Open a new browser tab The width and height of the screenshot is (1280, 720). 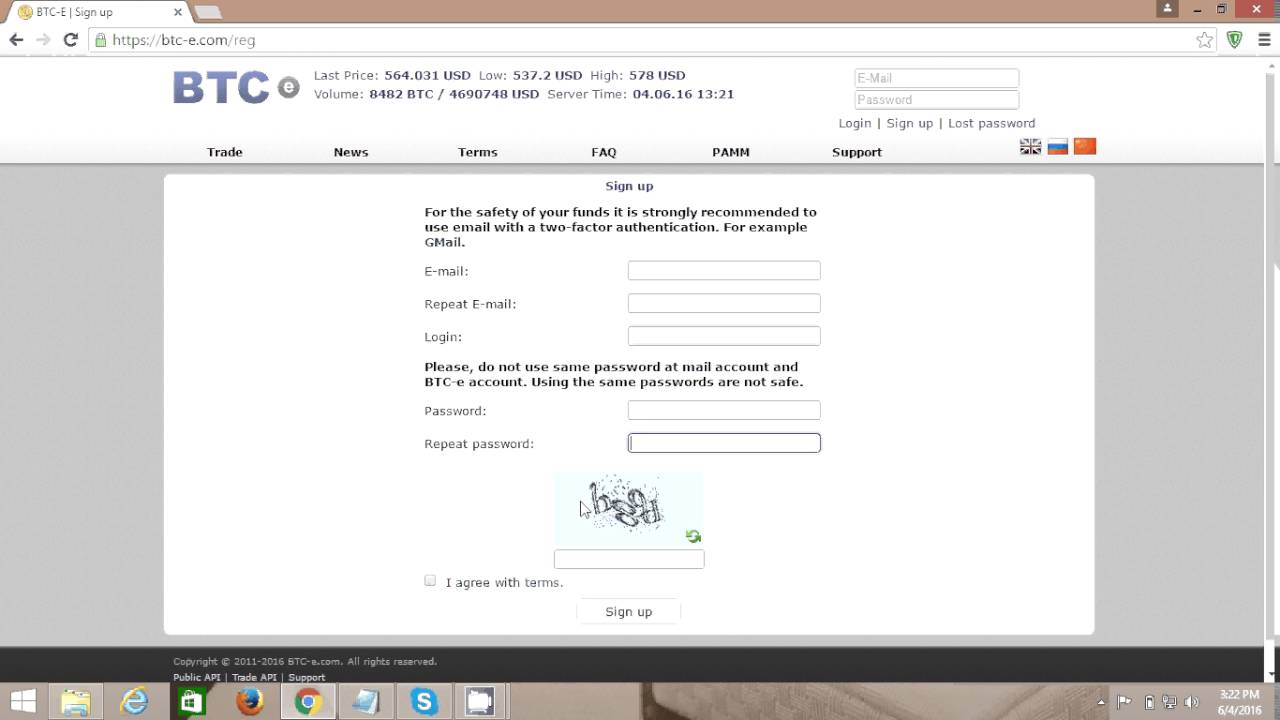(x=208, y=12)
